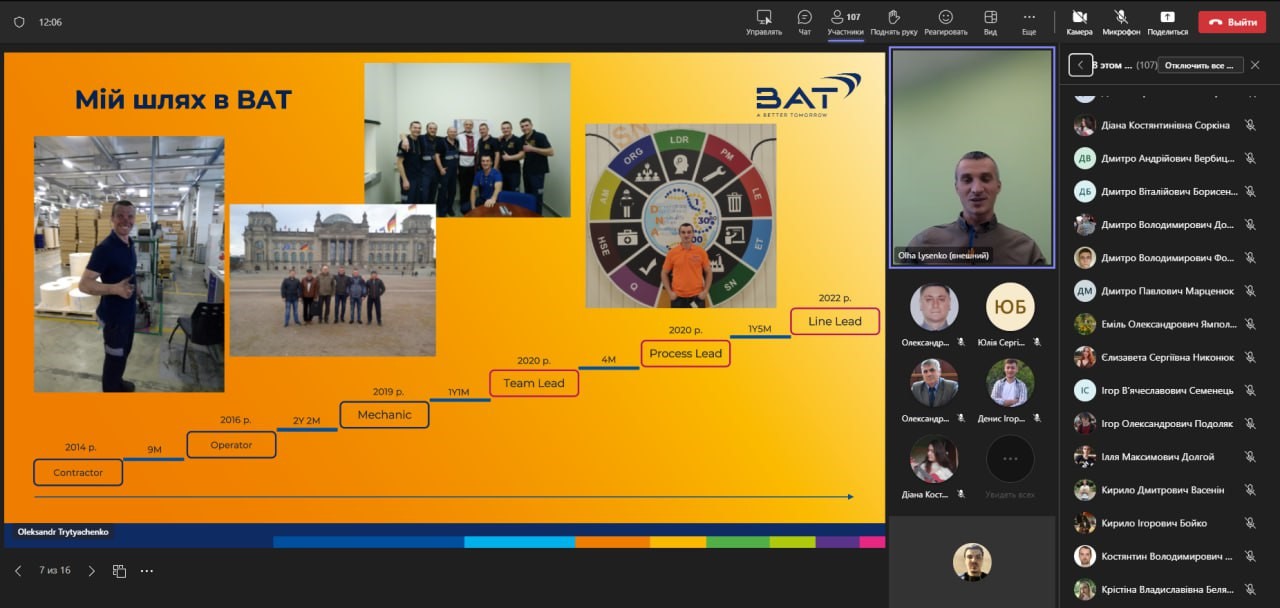
Task: Select the Olha Lysenko video tile
Action: click(x=972, y=157)
